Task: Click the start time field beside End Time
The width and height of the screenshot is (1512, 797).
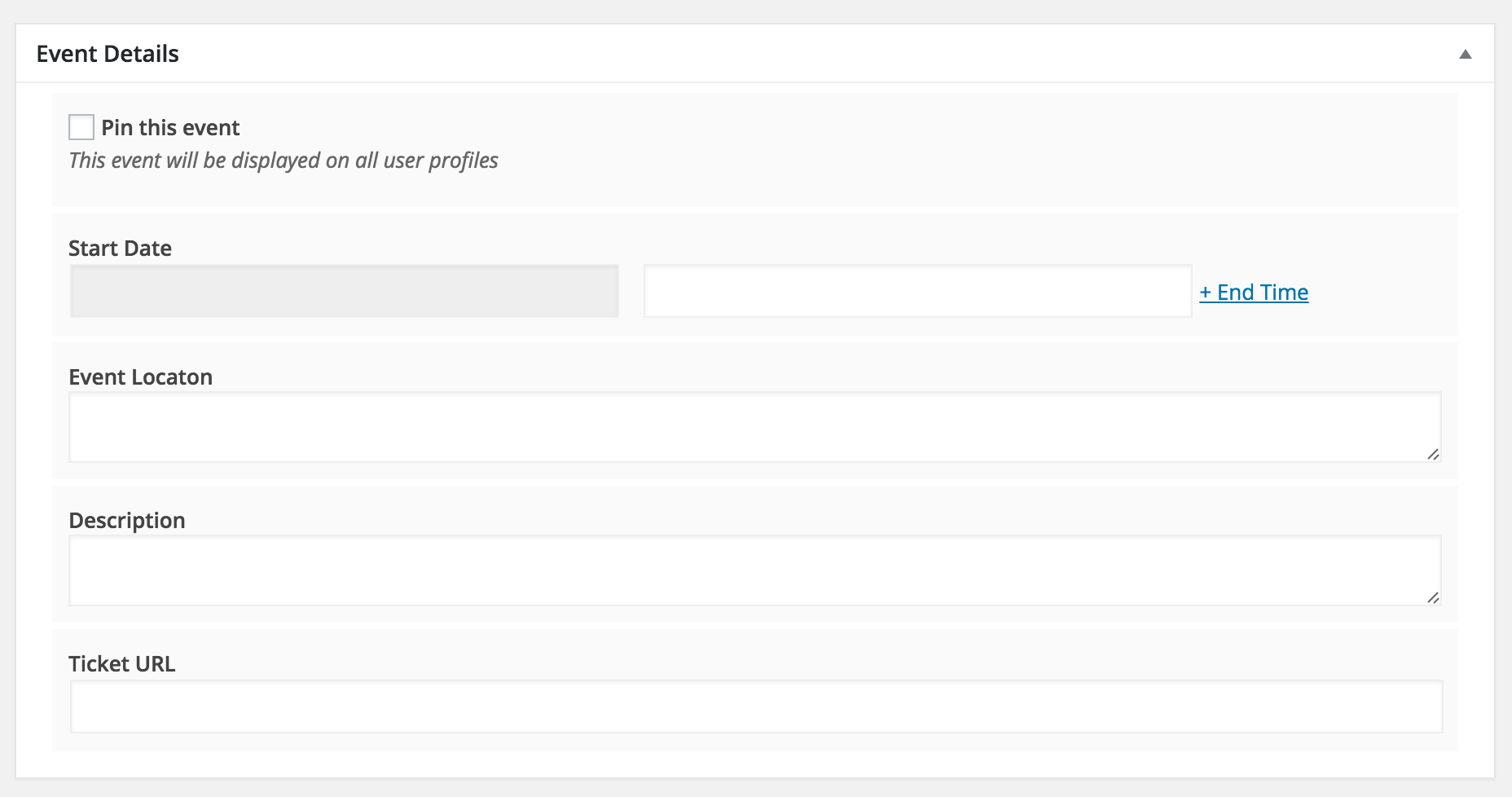Action: coord(917,291)
